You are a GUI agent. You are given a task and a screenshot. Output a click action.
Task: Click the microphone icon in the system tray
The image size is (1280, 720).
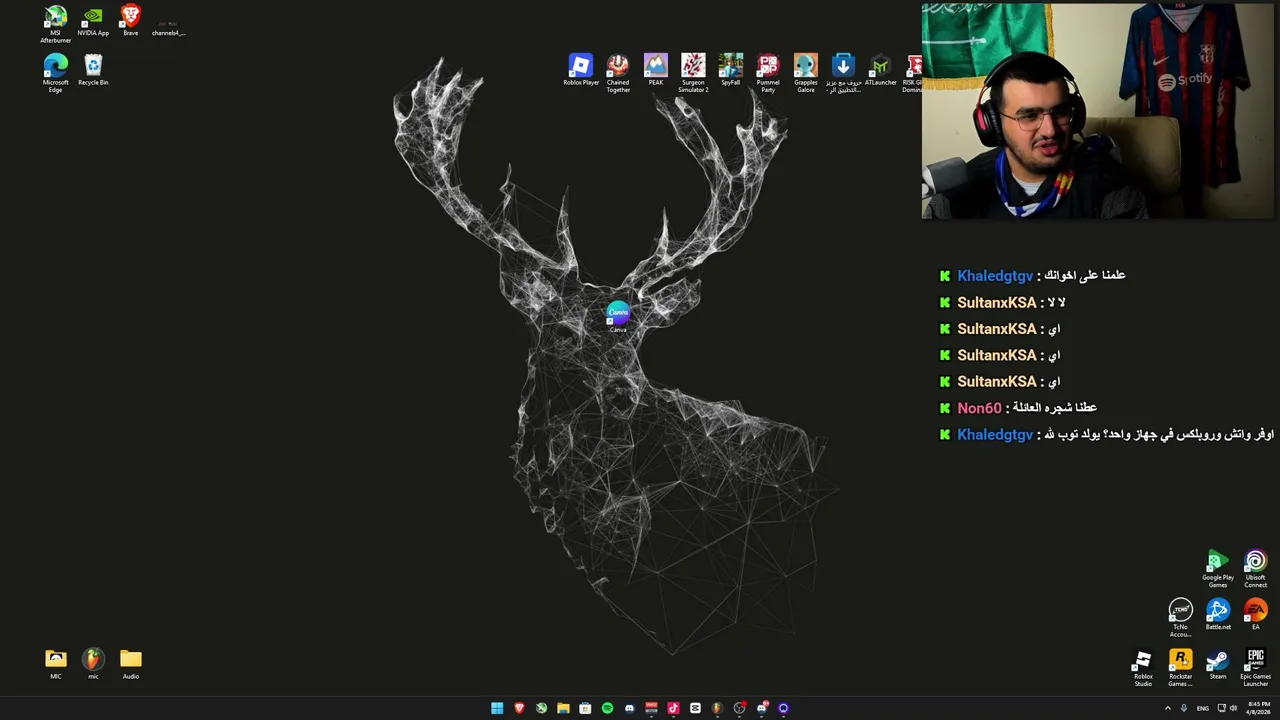[1184, 708]
